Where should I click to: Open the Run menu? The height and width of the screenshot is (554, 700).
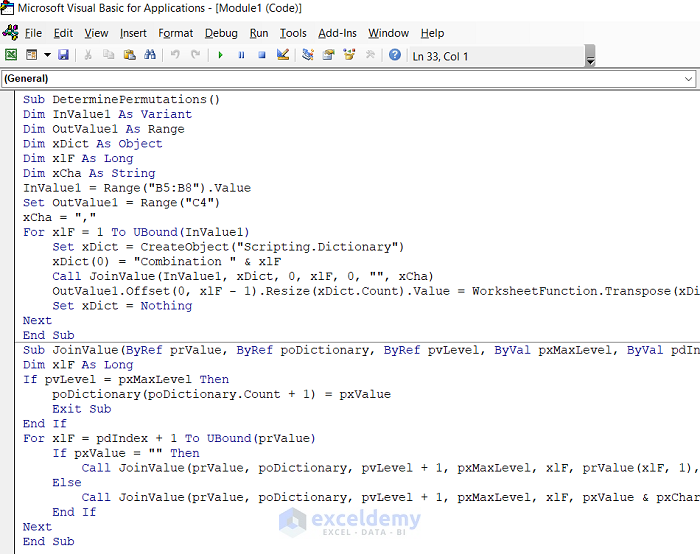[259, 33]
